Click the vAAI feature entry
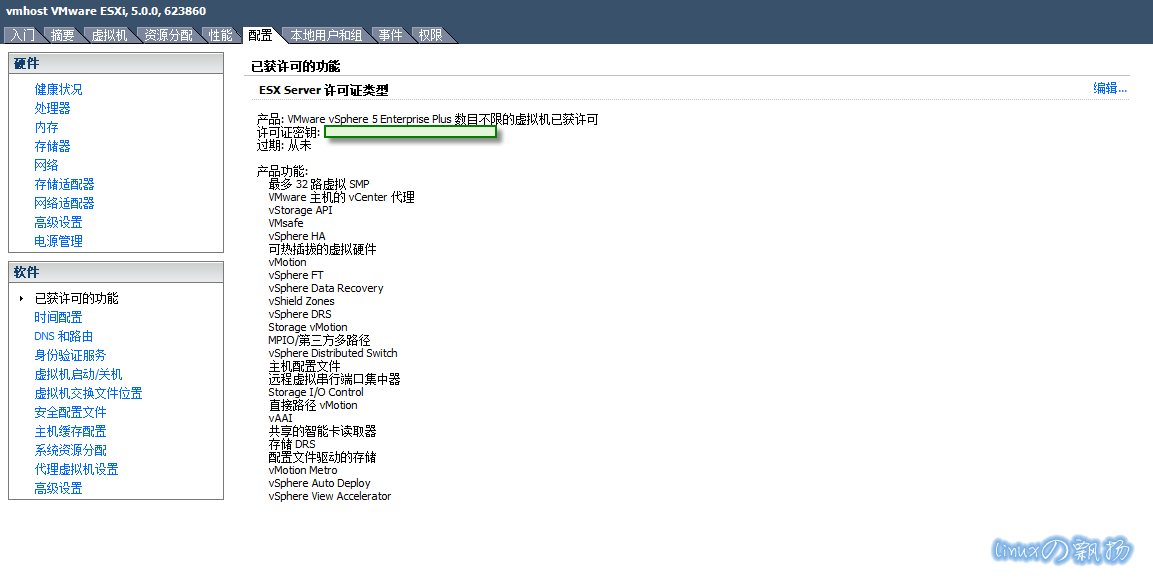The width and height of the screenshot is (1153, 586). [x=280, y=418]
